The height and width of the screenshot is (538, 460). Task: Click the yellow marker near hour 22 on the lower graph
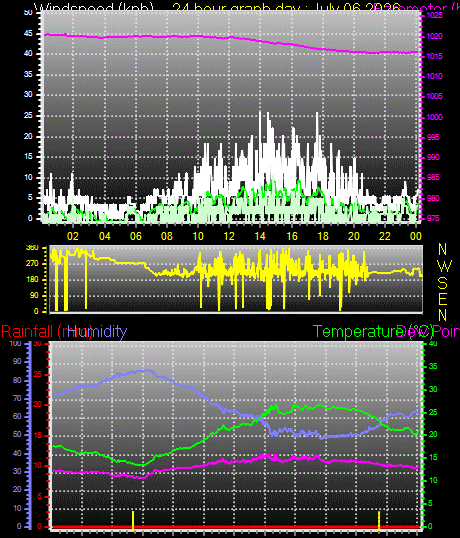point(379,521)
